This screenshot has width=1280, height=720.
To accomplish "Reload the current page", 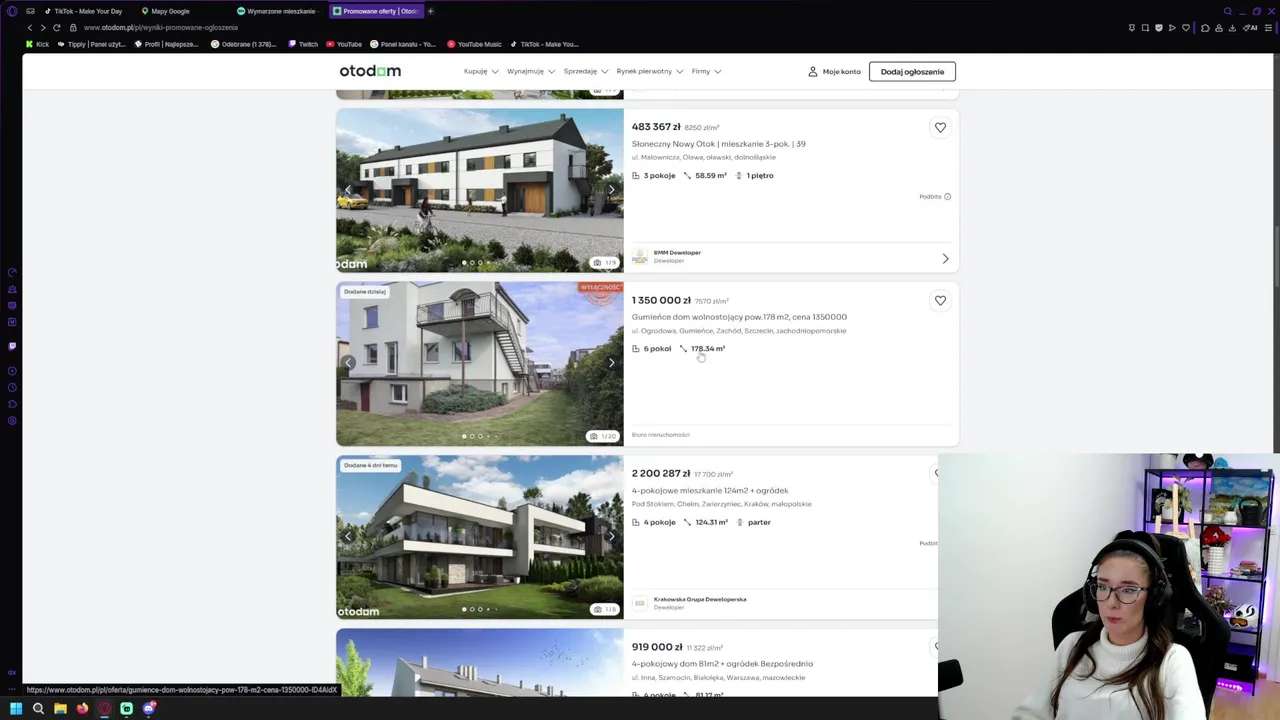I will [56, 28].
